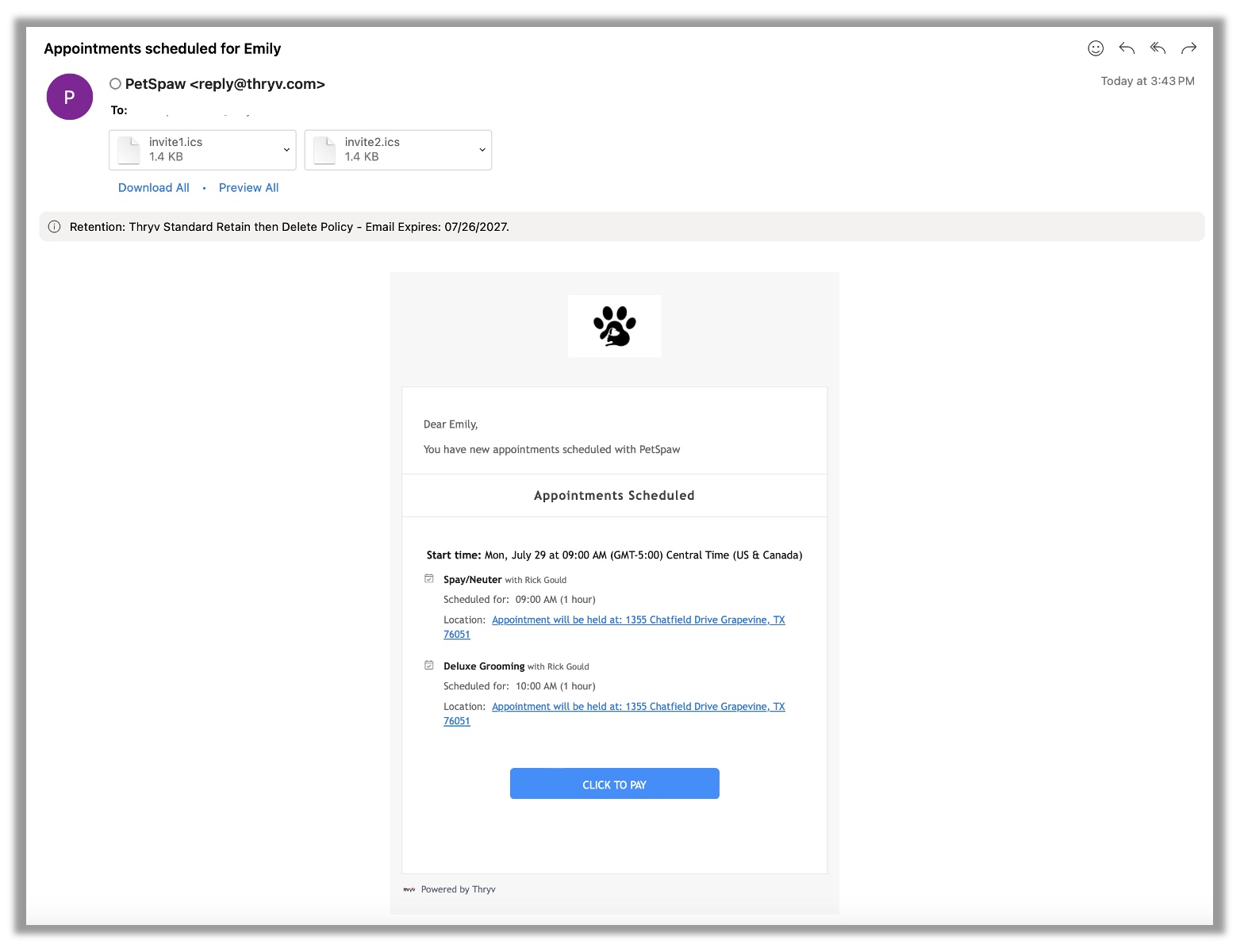Click the invite1.ics file icon
This screenshot has width=1244, height=952.
129,150
